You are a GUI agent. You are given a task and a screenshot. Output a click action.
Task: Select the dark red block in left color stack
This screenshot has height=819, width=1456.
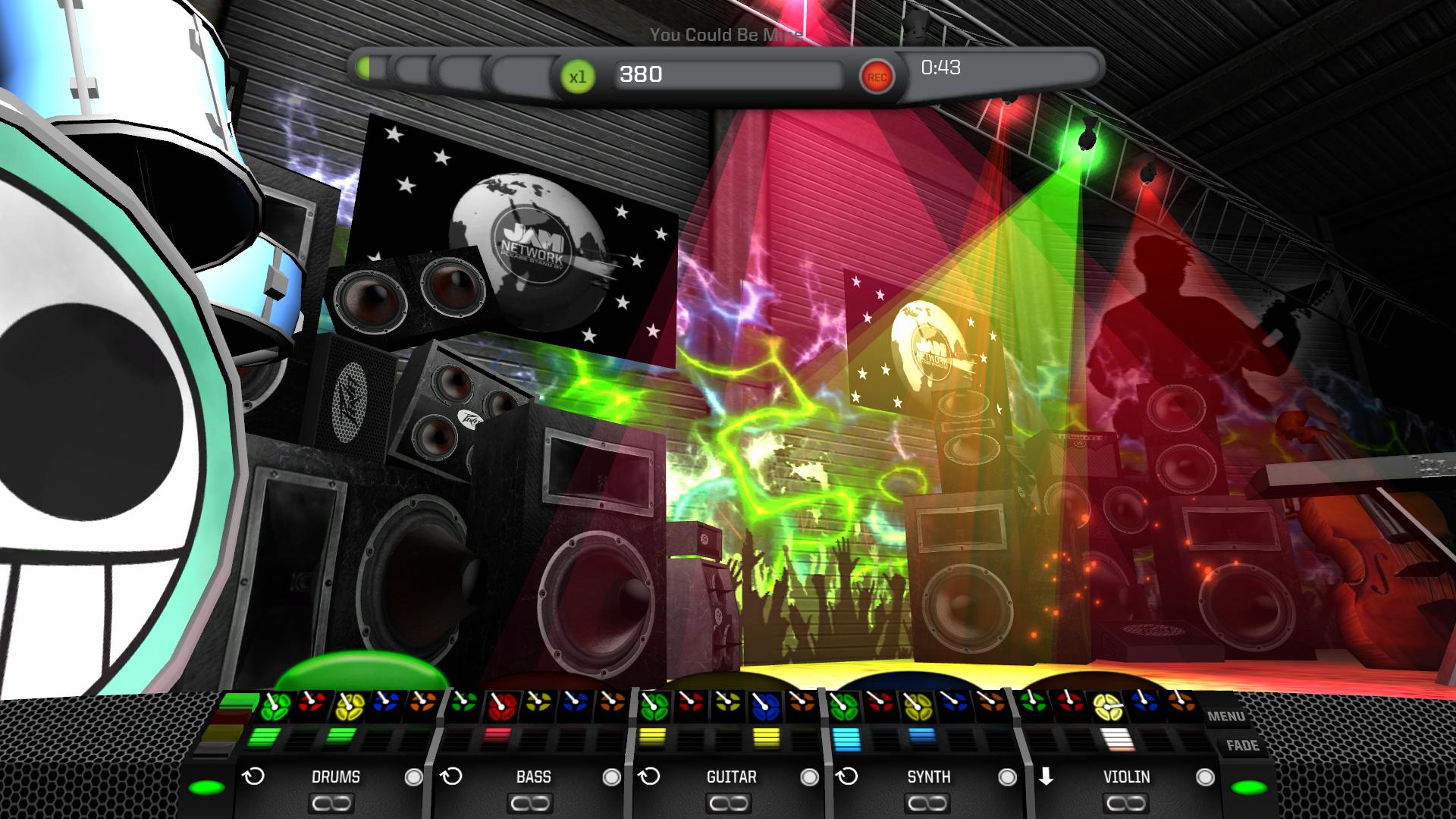tap(233, 717)
